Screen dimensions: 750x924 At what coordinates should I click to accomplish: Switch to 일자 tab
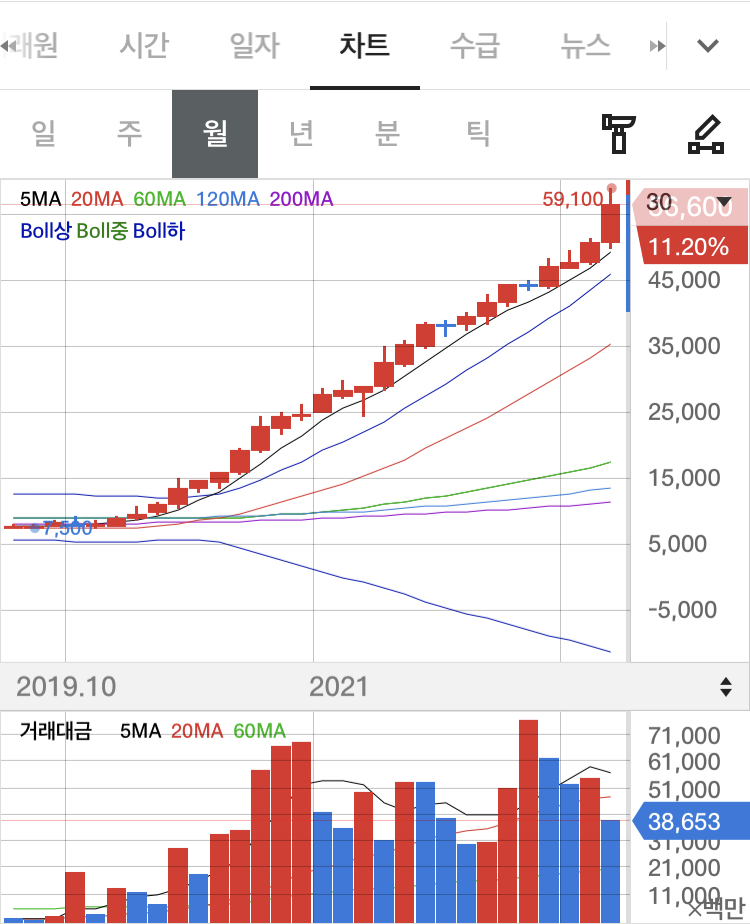click(255, 45)
